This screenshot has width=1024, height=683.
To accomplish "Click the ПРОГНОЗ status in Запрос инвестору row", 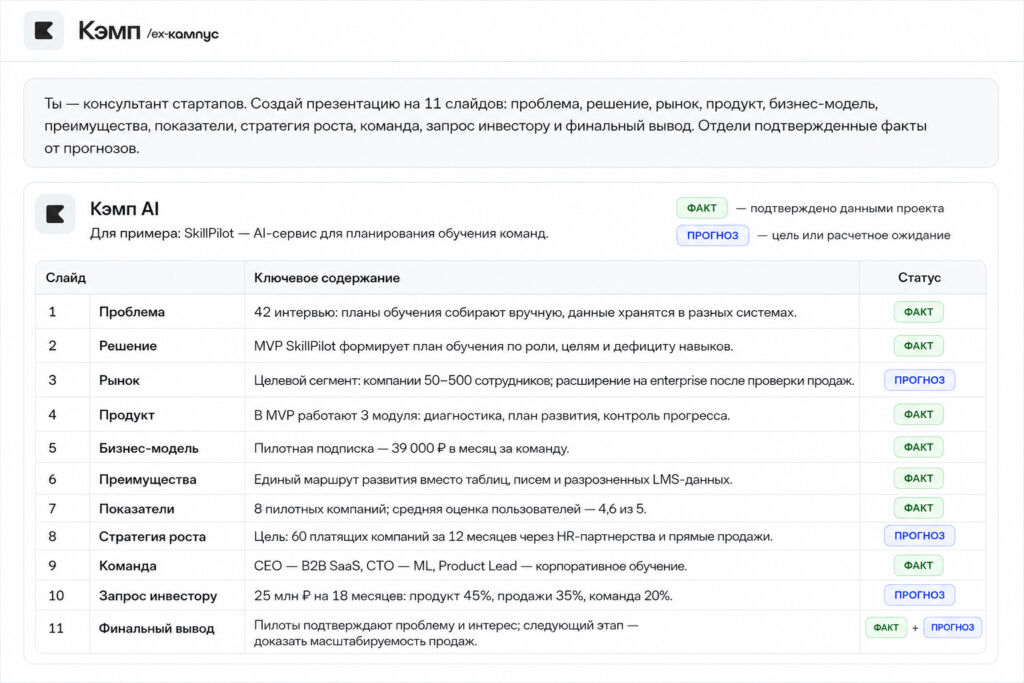I will coord(920,595).
